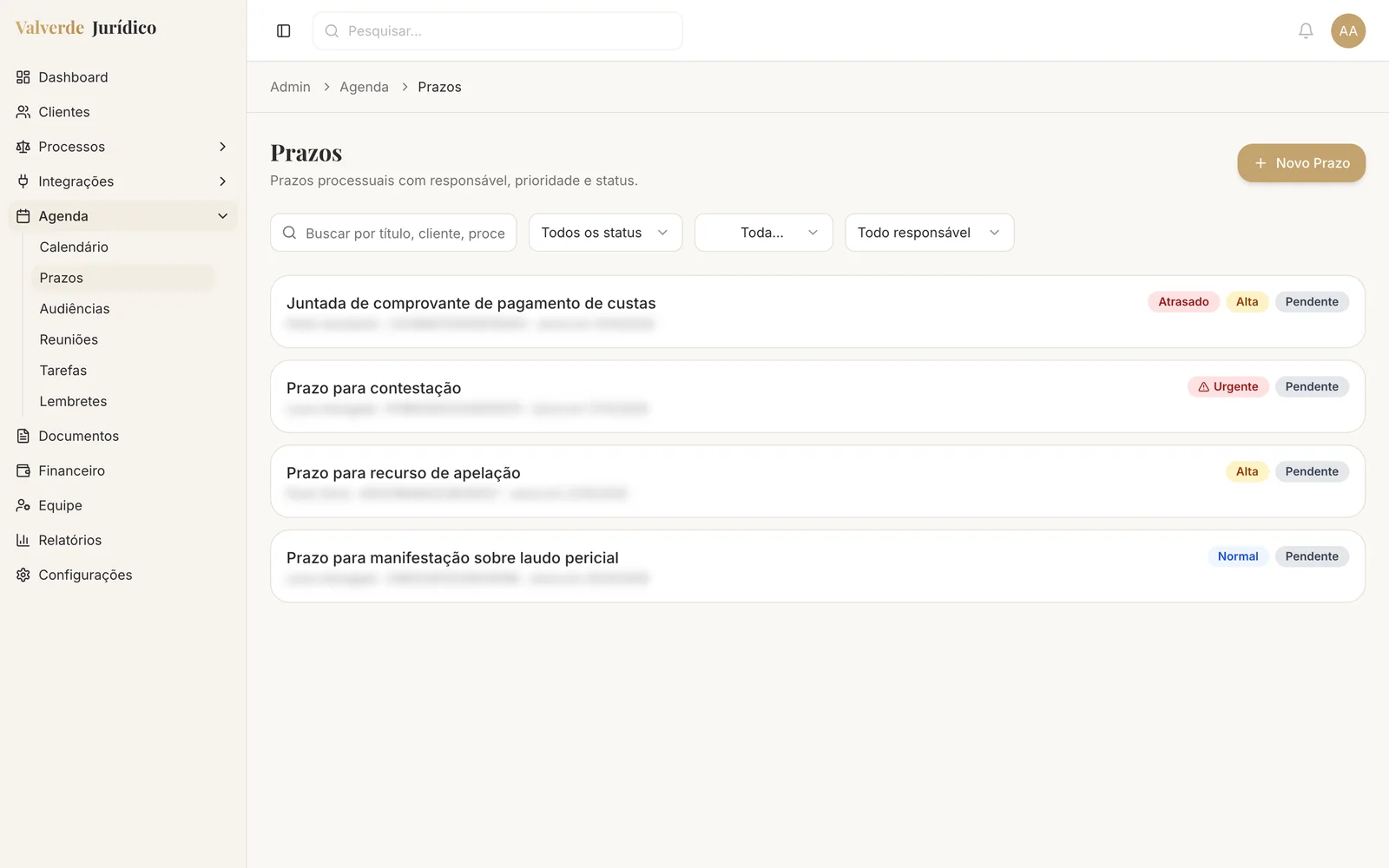Open the Juntada de comprovante de pagamento de custas deadline
The height and width of the screenshot is (868, 1389).
click(817, 312)
